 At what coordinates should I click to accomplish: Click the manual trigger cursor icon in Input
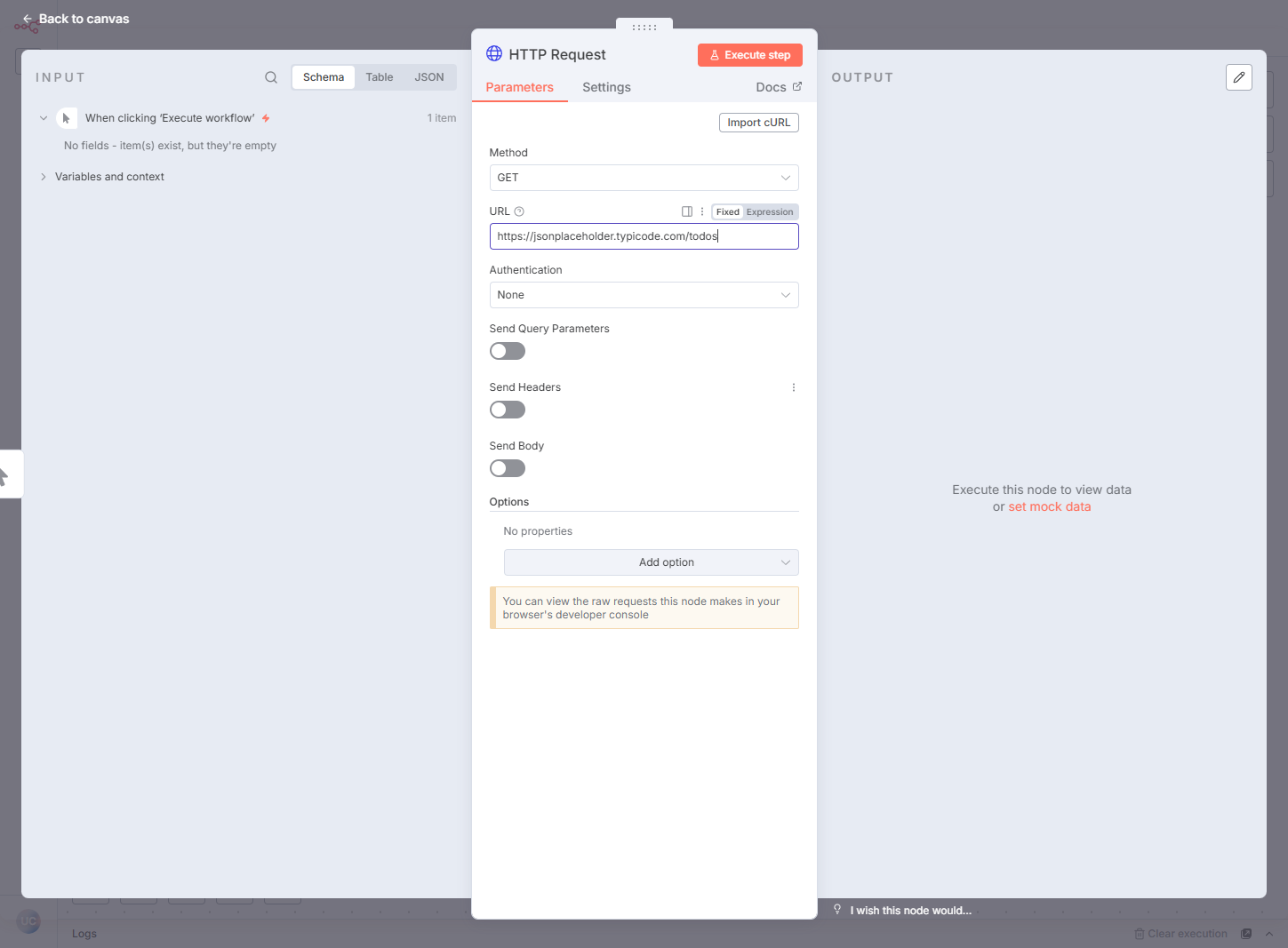pos(67,118)
